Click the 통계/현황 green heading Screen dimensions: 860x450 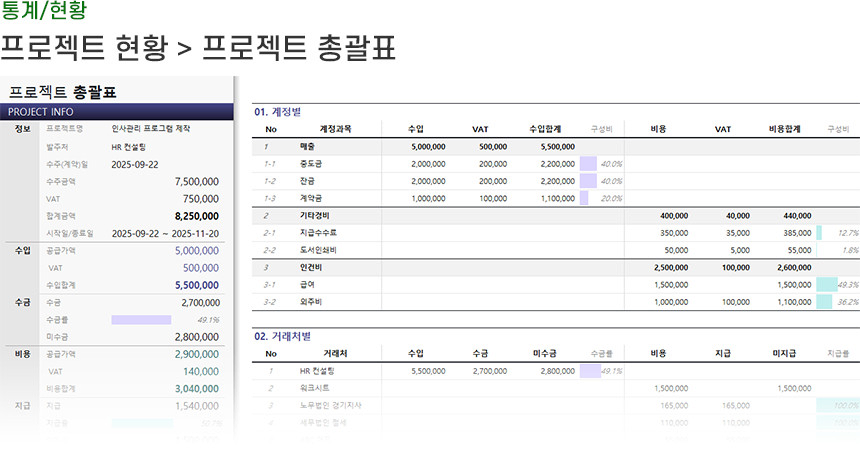point(43,12)
